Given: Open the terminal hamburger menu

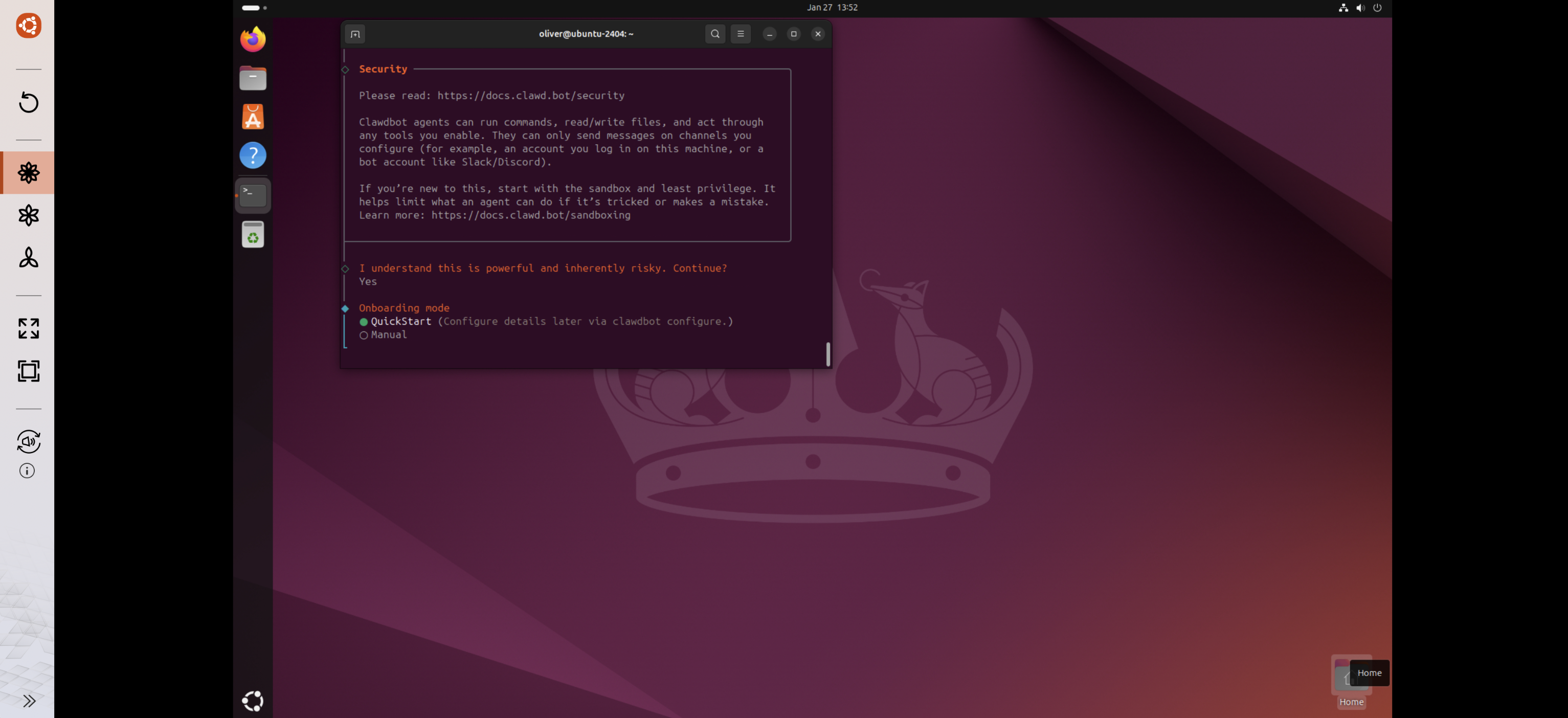Looking at the screenshot, I should [x=740, y=34].
